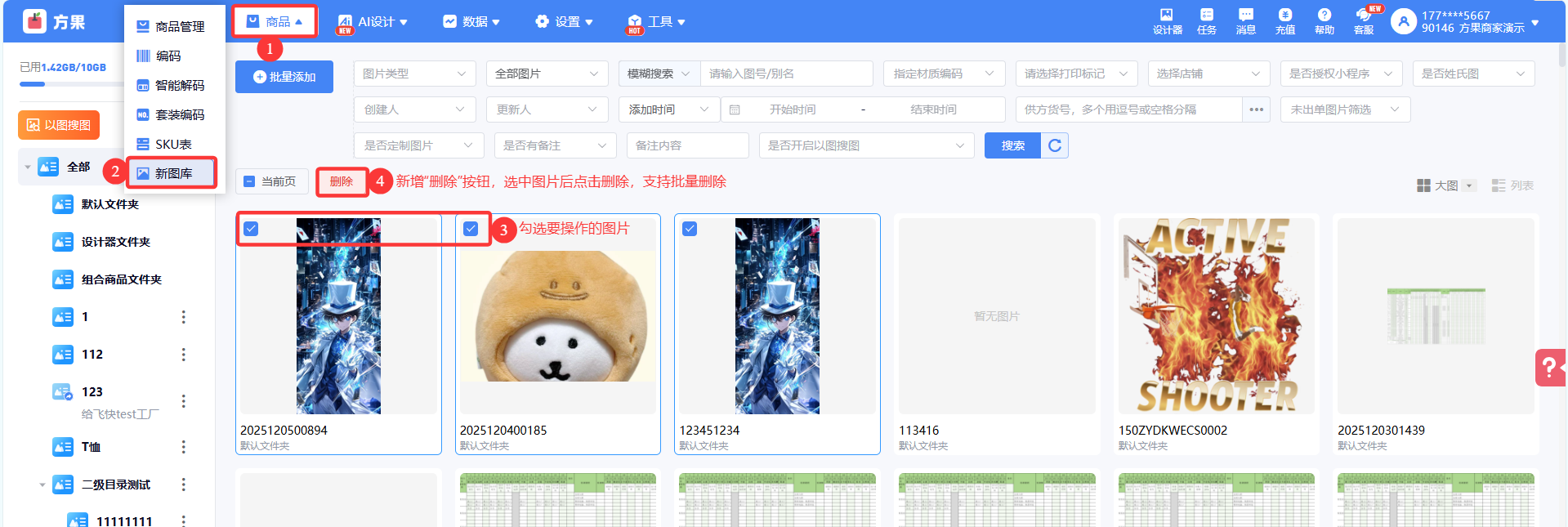Open the 客服 customer service icon

(x=1364, y=21)
